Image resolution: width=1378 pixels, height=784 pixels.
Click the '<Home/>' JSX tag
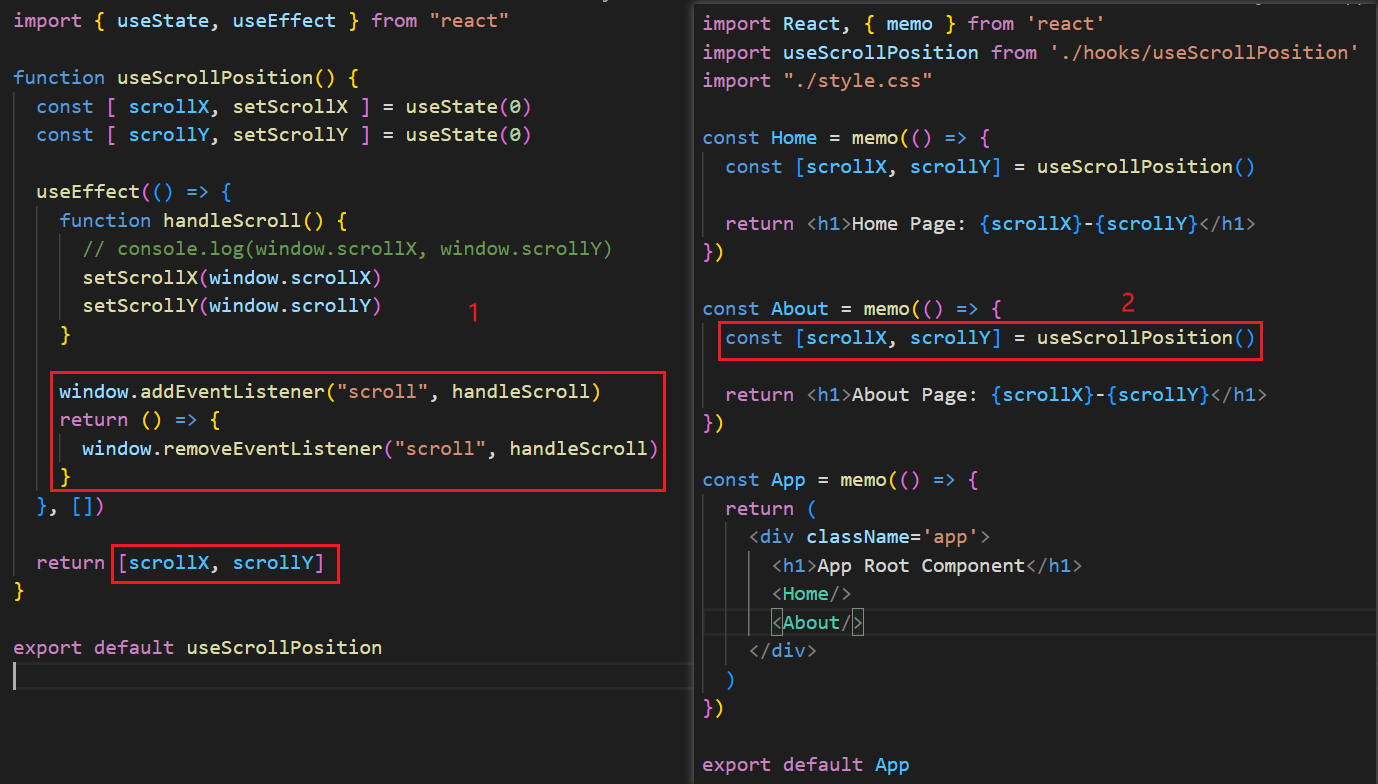click(x=812, y=594)
